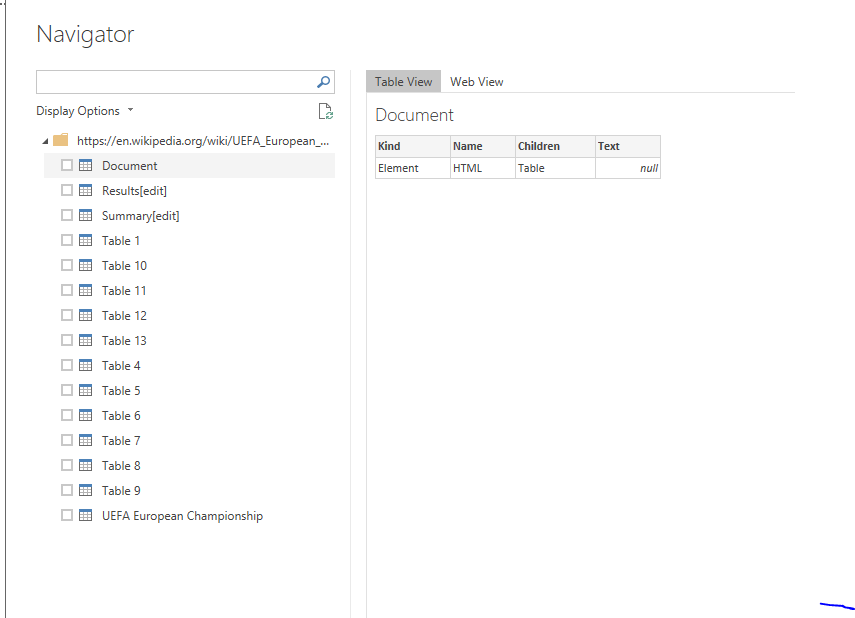Screen dimensions: 855x618
Task: Click the Kind column header
Action: coord(413,146)
